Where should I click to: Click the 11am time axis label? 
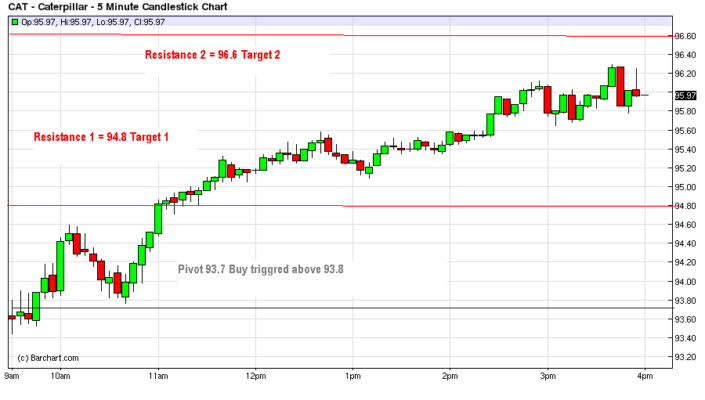click(x=158, y=376)
